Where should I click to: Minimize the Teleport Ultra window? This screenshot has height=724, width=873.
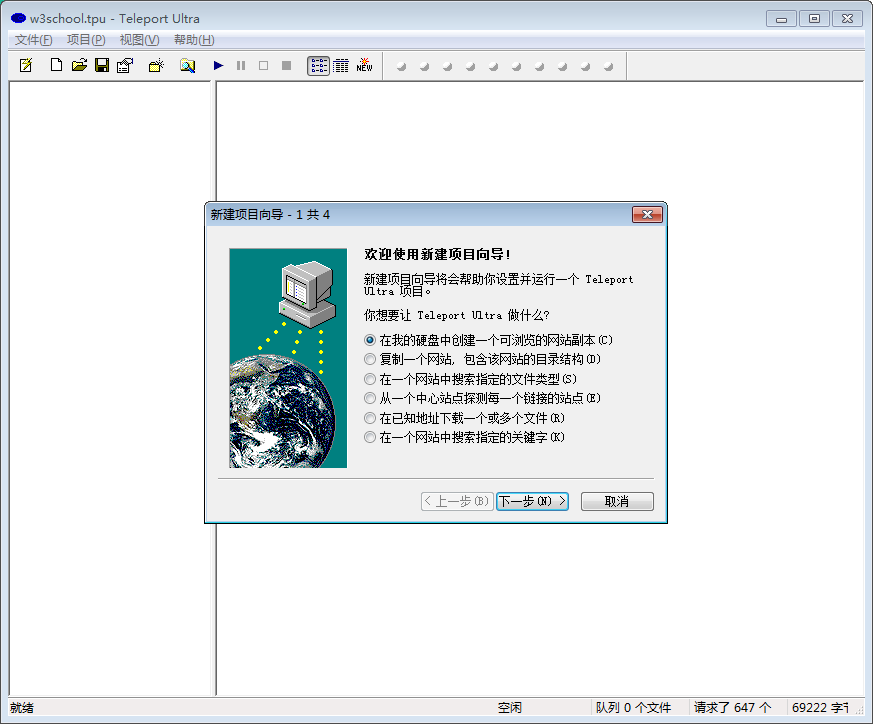click(x=781, y=19)
